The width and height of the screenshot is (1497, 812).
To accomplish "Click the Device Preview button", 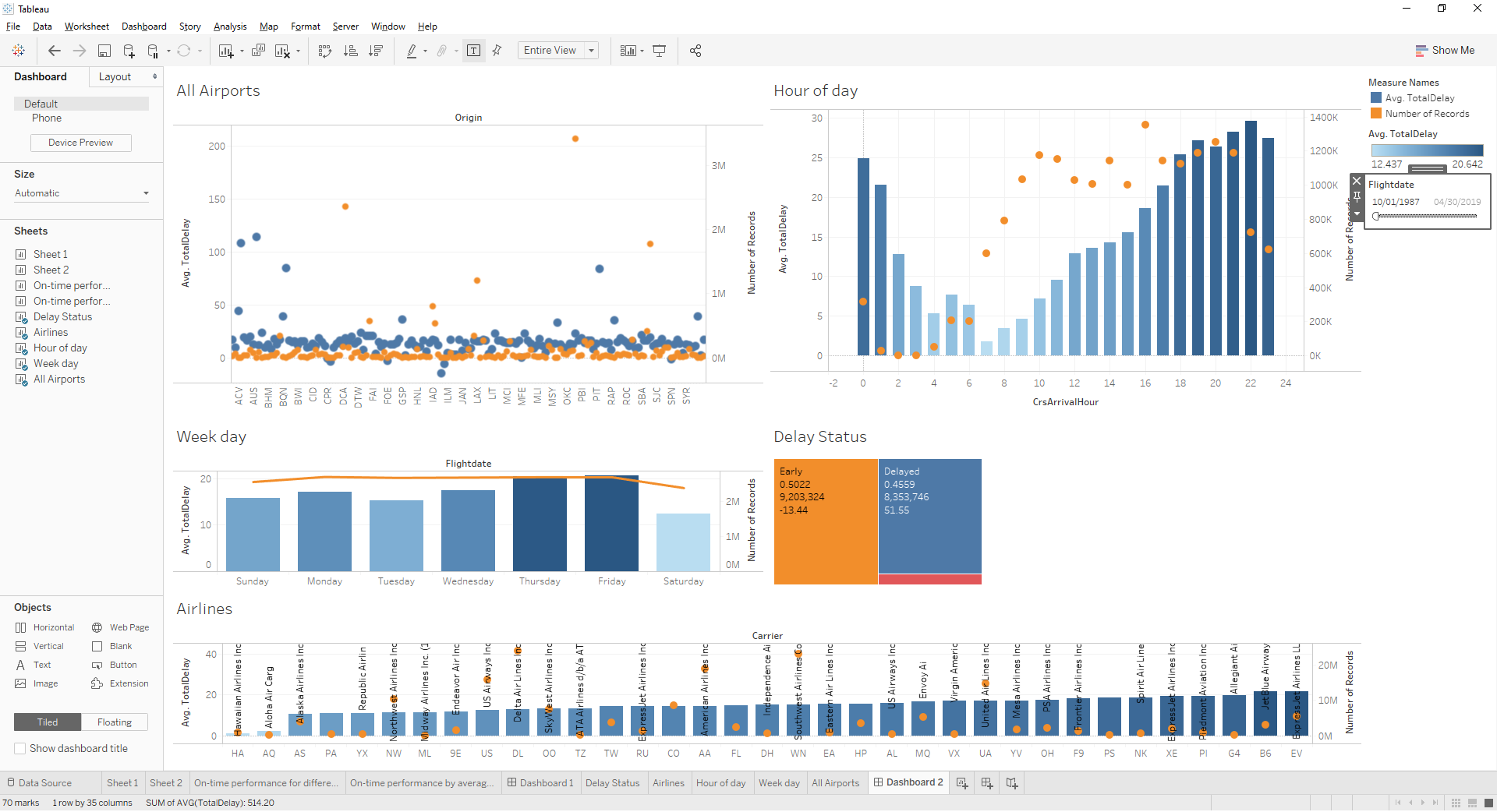I will pos(80,142).
